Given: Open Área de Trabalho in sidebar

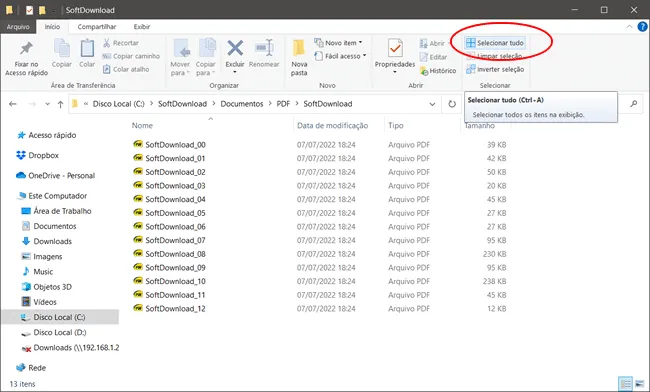Looking at the screenshot, I should [x=56, y=211].
